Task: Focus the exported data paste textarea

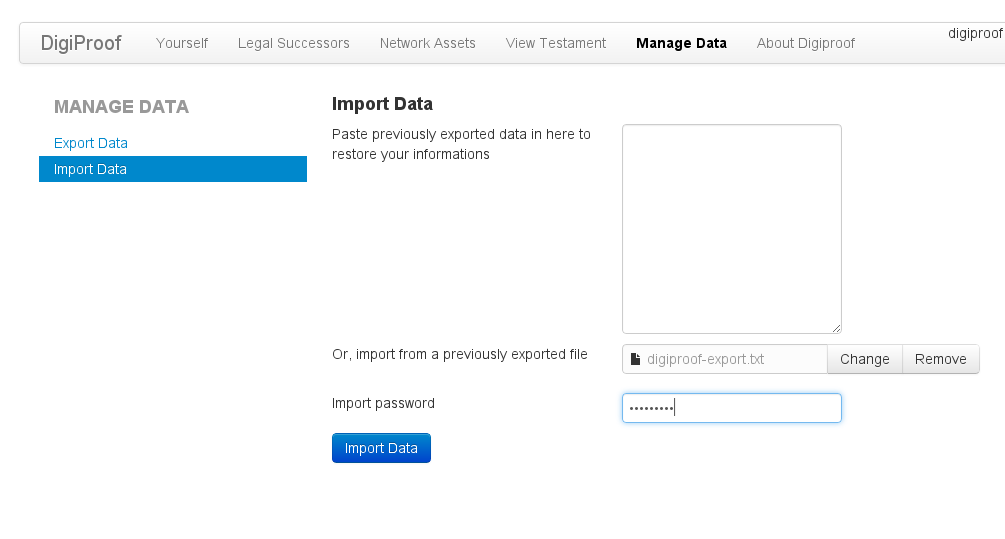Action: (731, 228)
